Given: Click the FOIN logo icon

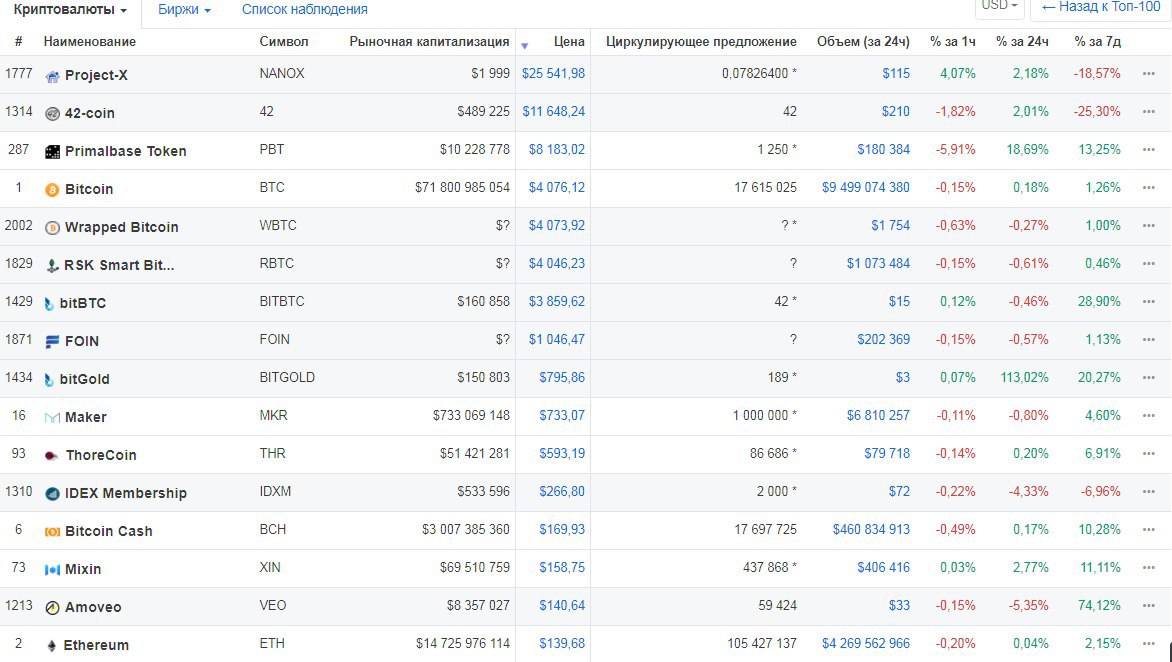Looking at the screenshot, I should click(52, 341).
